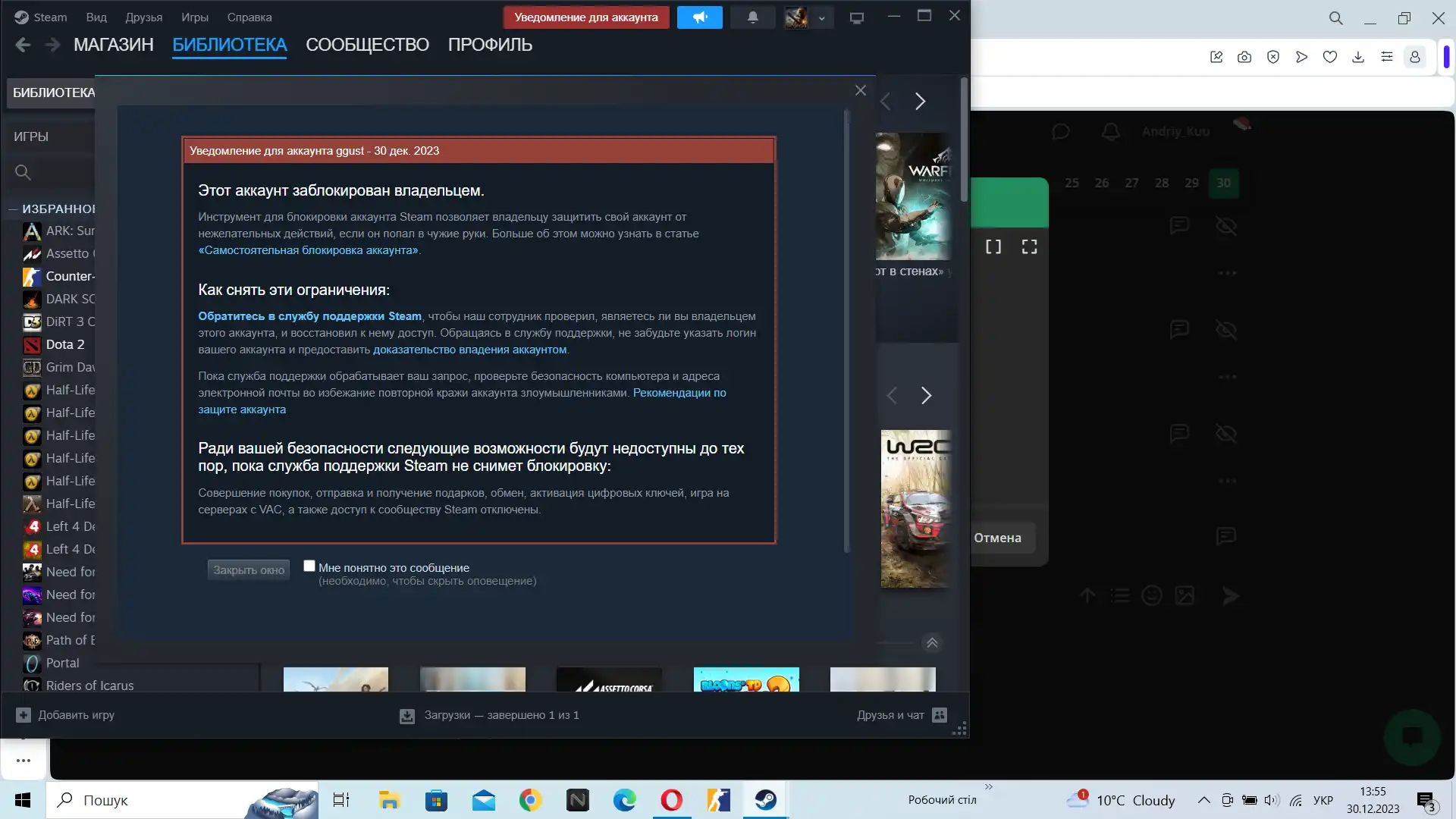Go back with the Steam back arrow
1456x819 pixels.
pyautogui.click(x=23, y=45)
